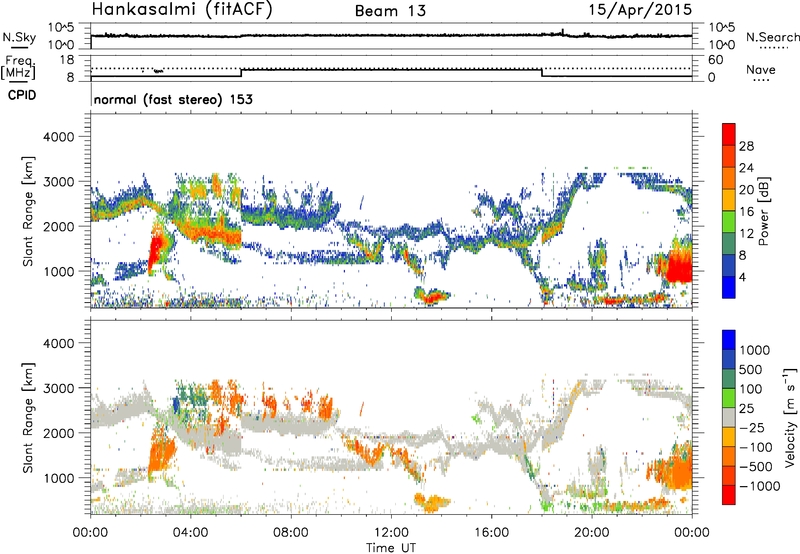Click the 'Hankasalmi (fitACF)' title text
Viewport: 800px width, 554px height.
point(181,10)
